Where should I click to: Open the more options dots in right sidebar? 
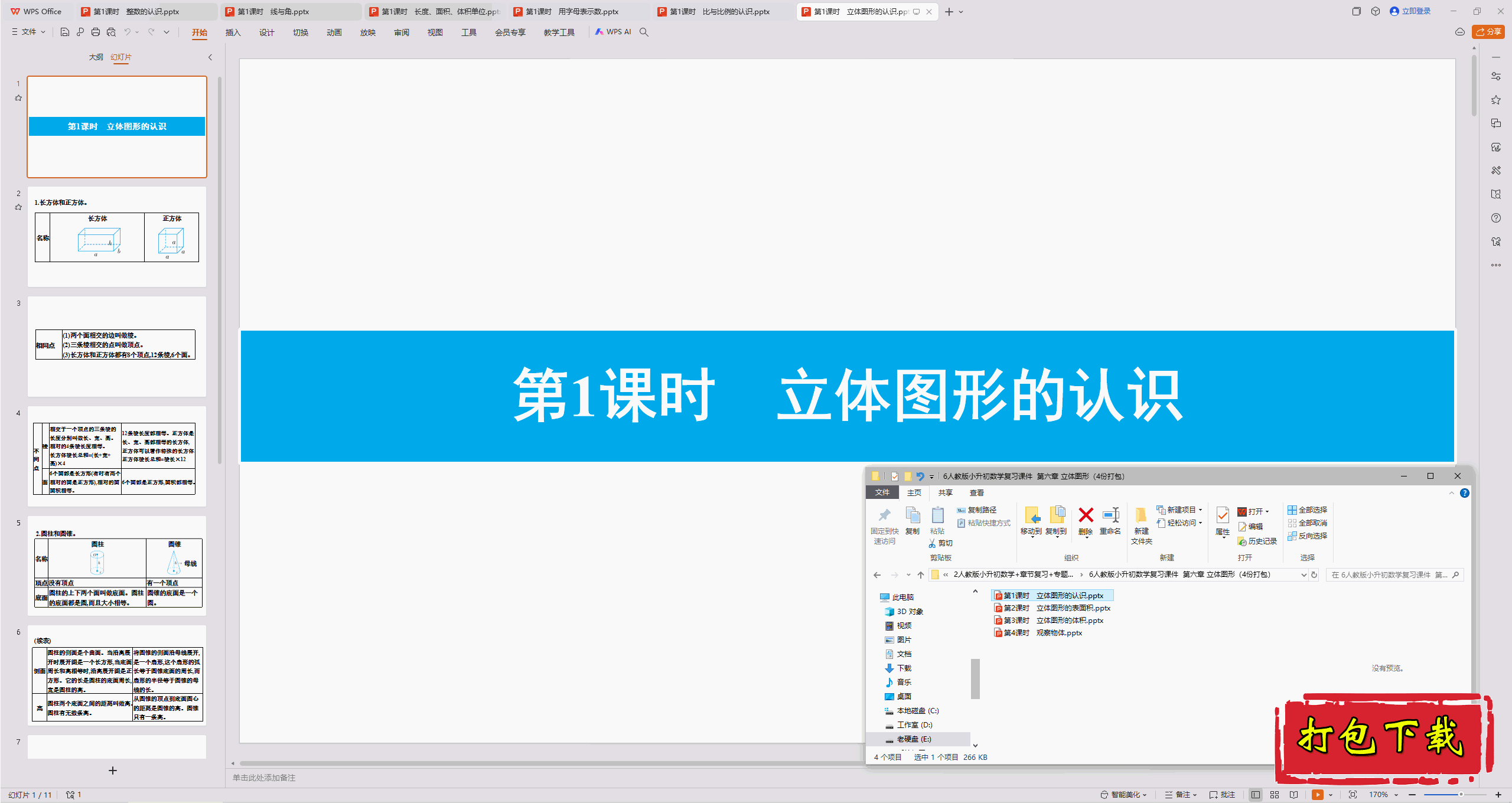pos(1496,265)
